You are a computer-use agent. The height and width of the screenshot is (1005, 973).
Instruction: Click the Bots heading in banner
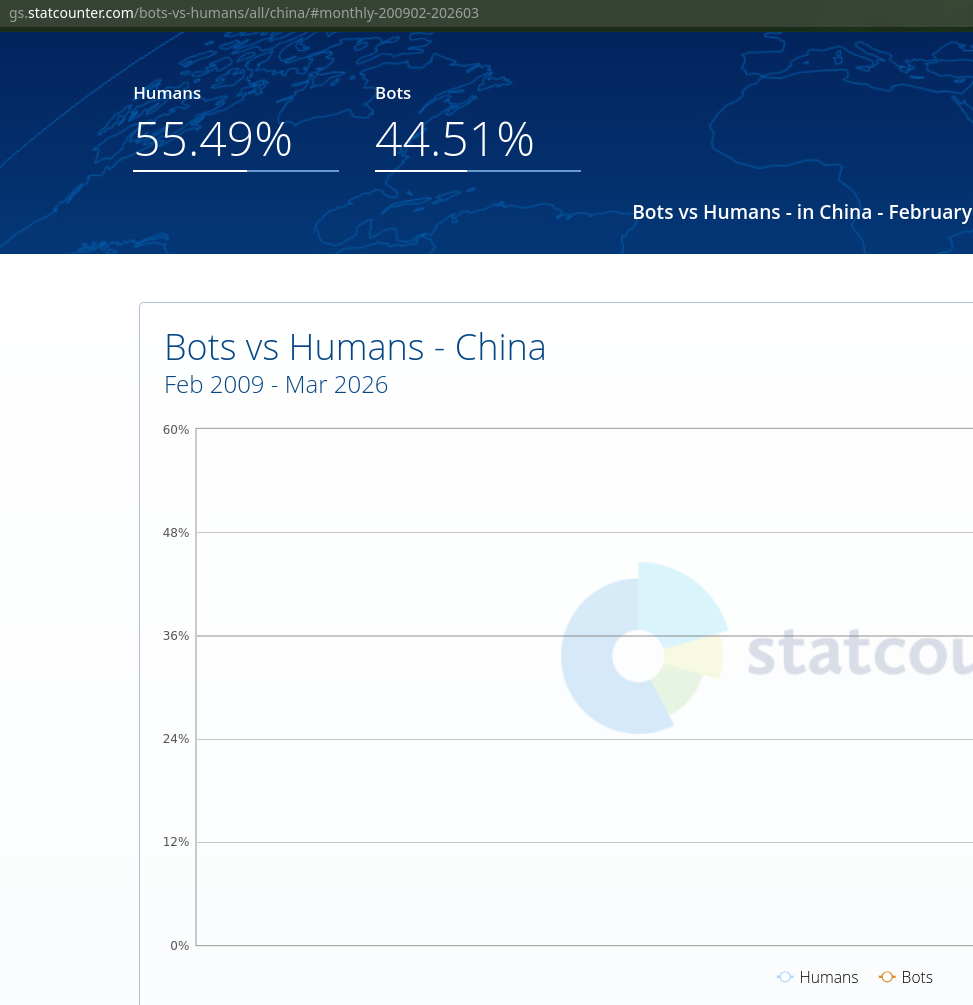click(393, 93)
